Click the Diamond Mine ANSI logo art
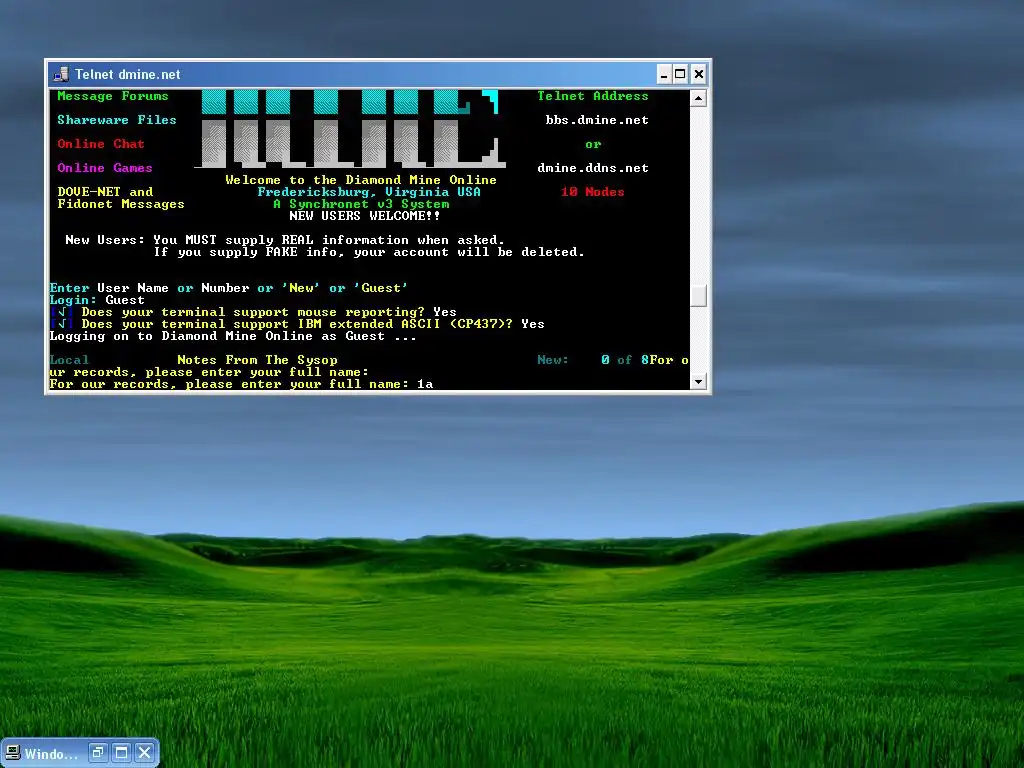The image size is (1024, 768). (350, 129)
